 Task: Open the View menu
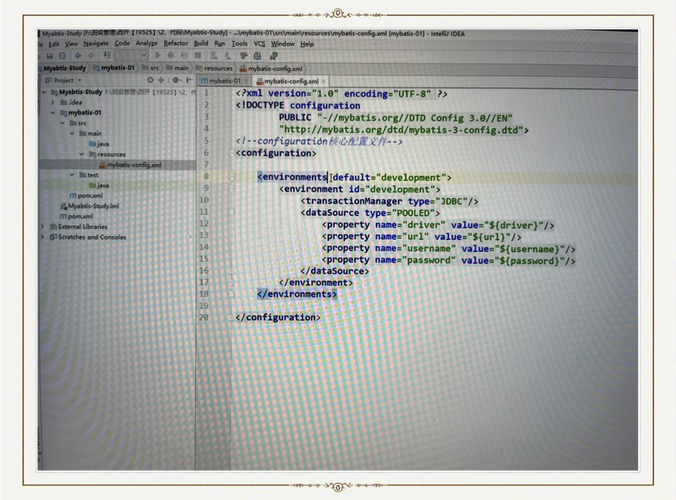point(71,44)
